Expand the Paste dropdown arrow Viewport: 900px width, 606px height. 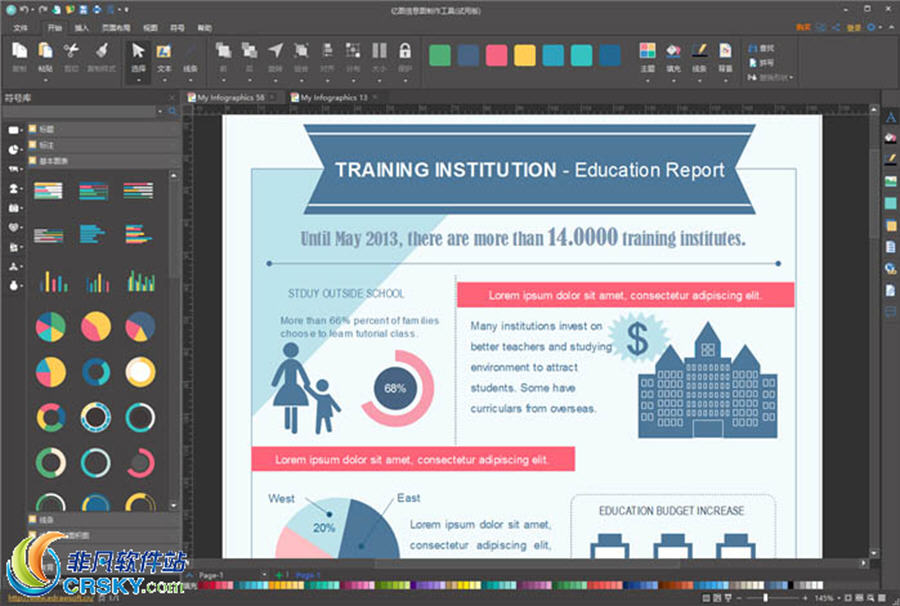pos(45,80)
